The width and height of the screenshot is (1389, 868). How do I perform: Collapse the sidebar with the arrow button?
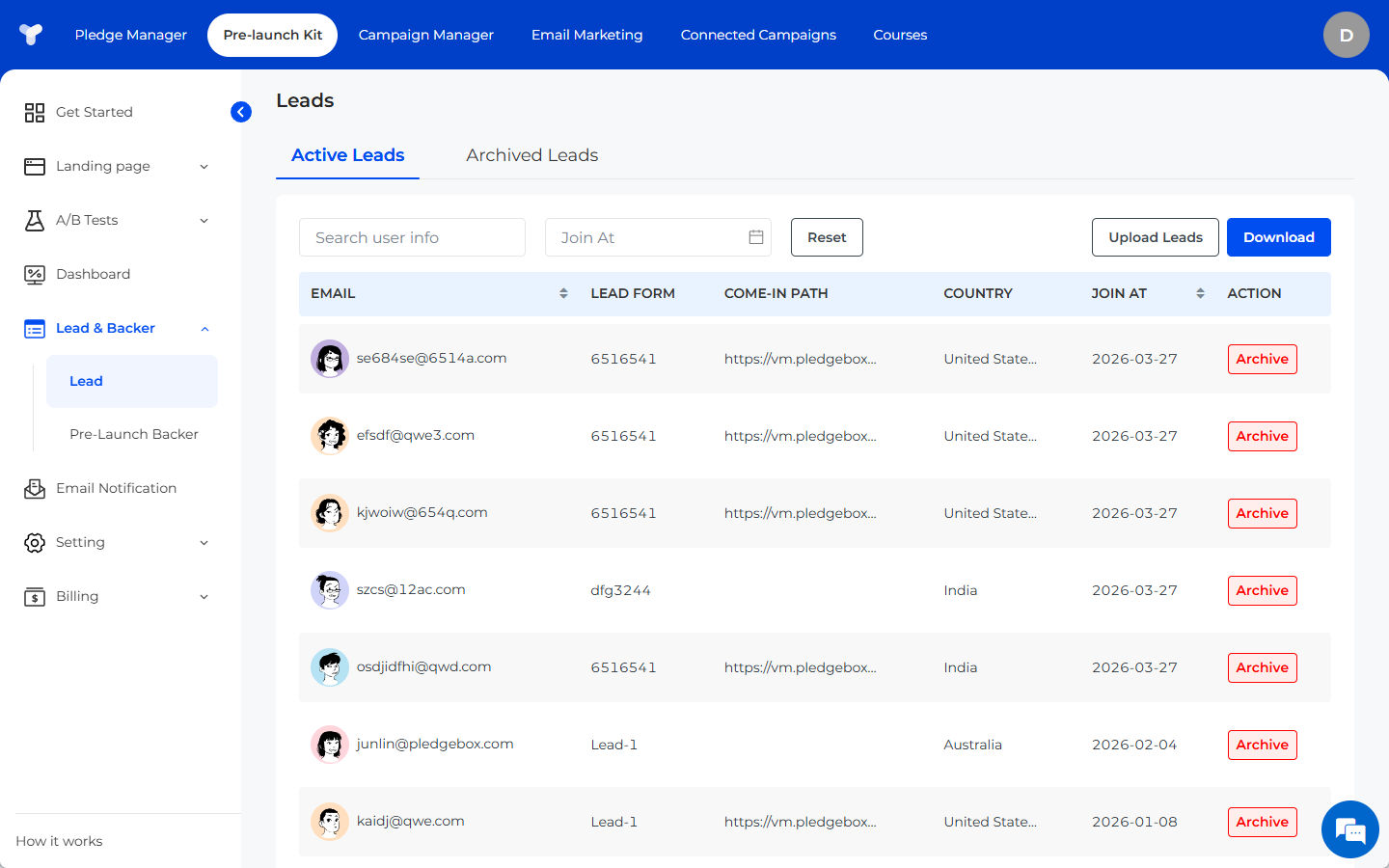coord(241,112)
